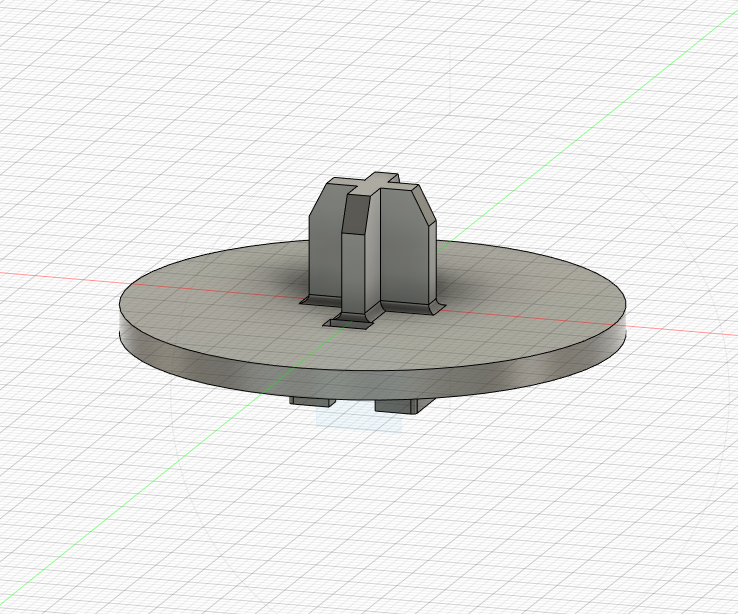Select the dark chamfered face on the post's front arm
738x614 pixels.
[x=355, y=213]
